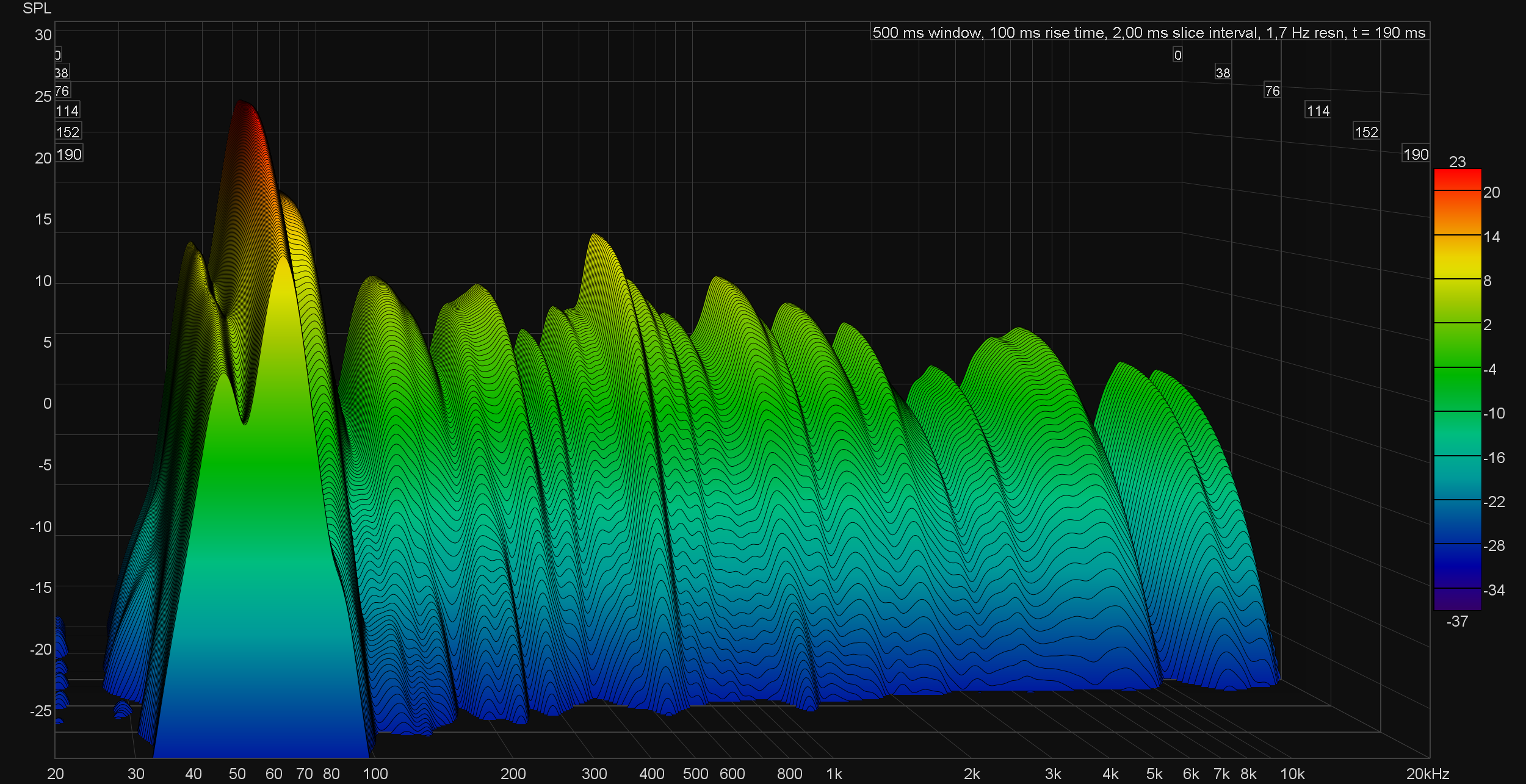1526x784 pixels.
Task: Click the yellow band of the color scale
Action: click(1457, 262)
